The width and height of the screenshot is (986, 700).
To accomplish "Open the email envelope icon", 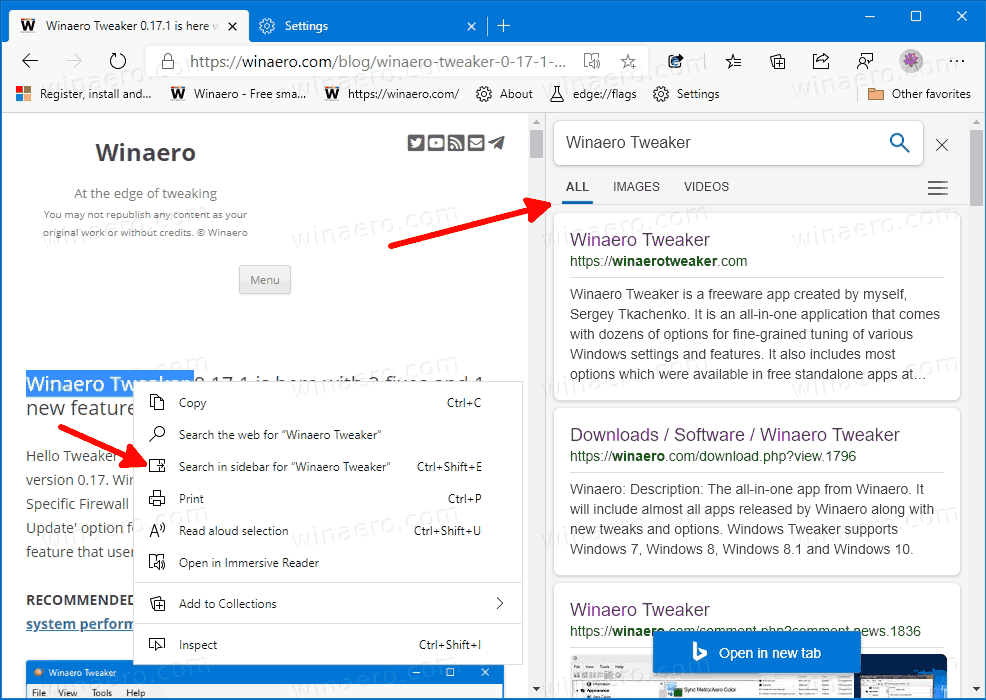I will (x=476, y=143).
